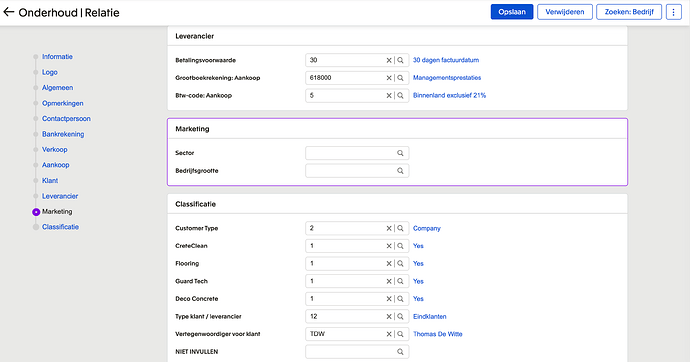Delete the relation via Verwijderen
The height and width of the screenshot is (362, 690).
tap(565, 12)
